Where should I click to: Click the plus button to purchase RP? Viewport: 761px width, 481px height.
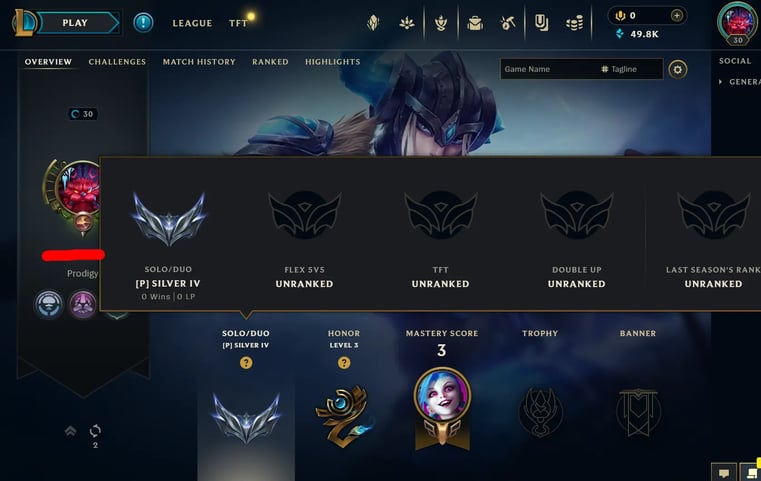677,16
